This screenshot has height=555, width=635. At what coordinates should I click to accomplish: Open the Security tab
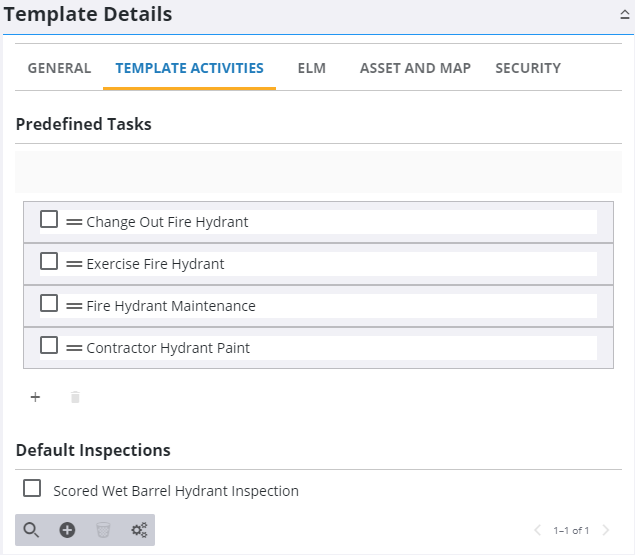click(x=528, y=68)
